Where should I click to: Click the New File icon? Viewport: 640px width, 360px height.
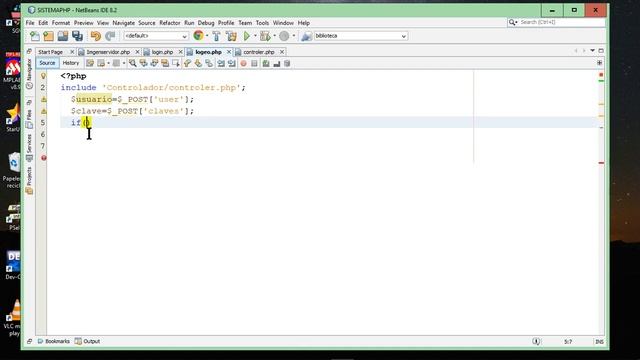pyautogui.click(x=35, y=36)
